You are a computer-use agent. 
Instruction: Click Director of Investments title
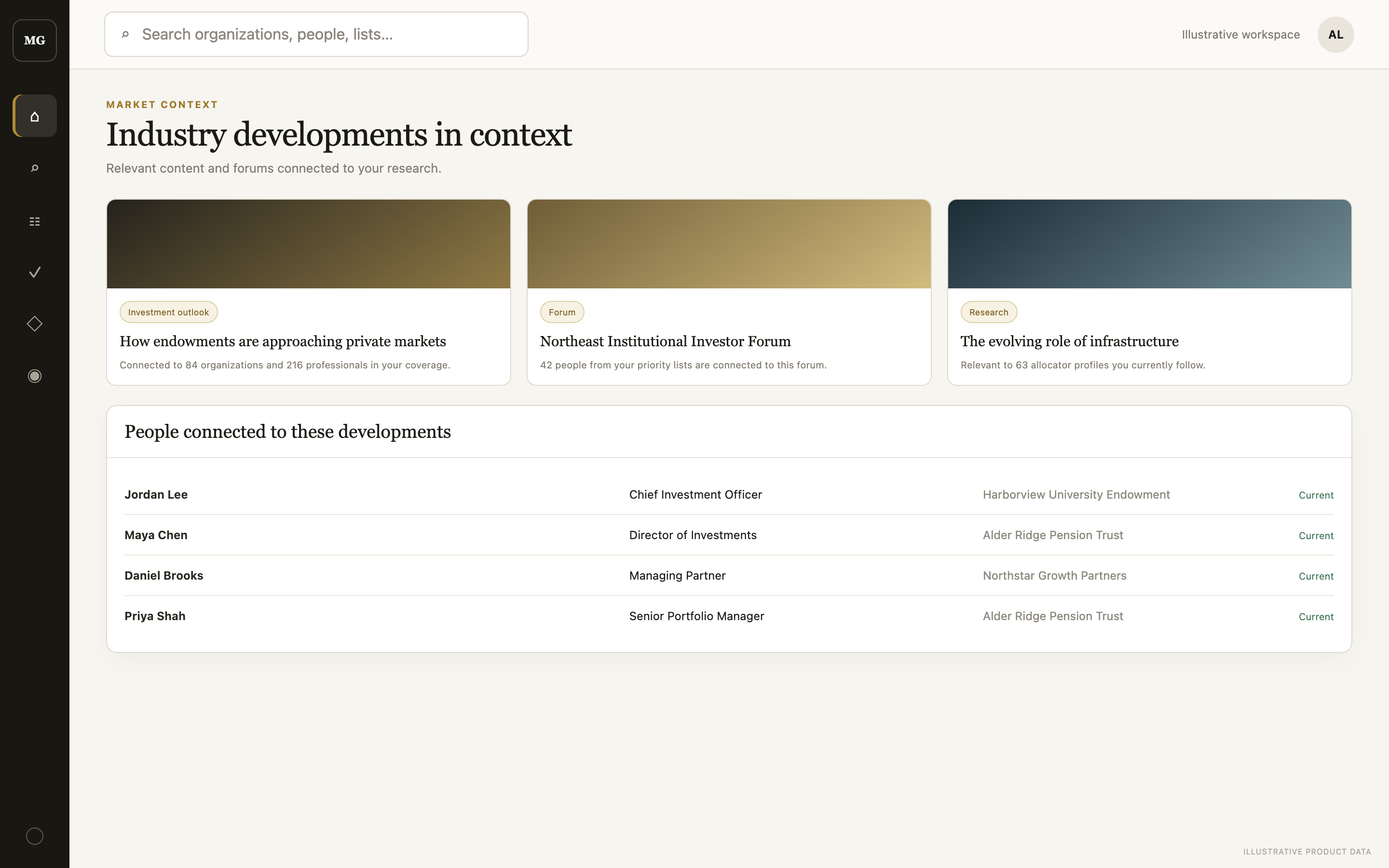click(x=693, y=535)
